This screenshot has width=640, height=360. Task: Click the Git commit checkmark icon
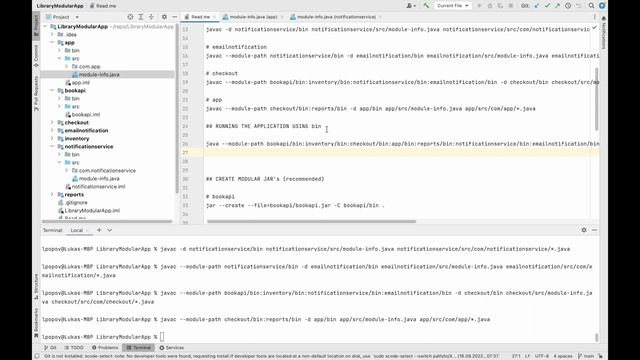547,6
